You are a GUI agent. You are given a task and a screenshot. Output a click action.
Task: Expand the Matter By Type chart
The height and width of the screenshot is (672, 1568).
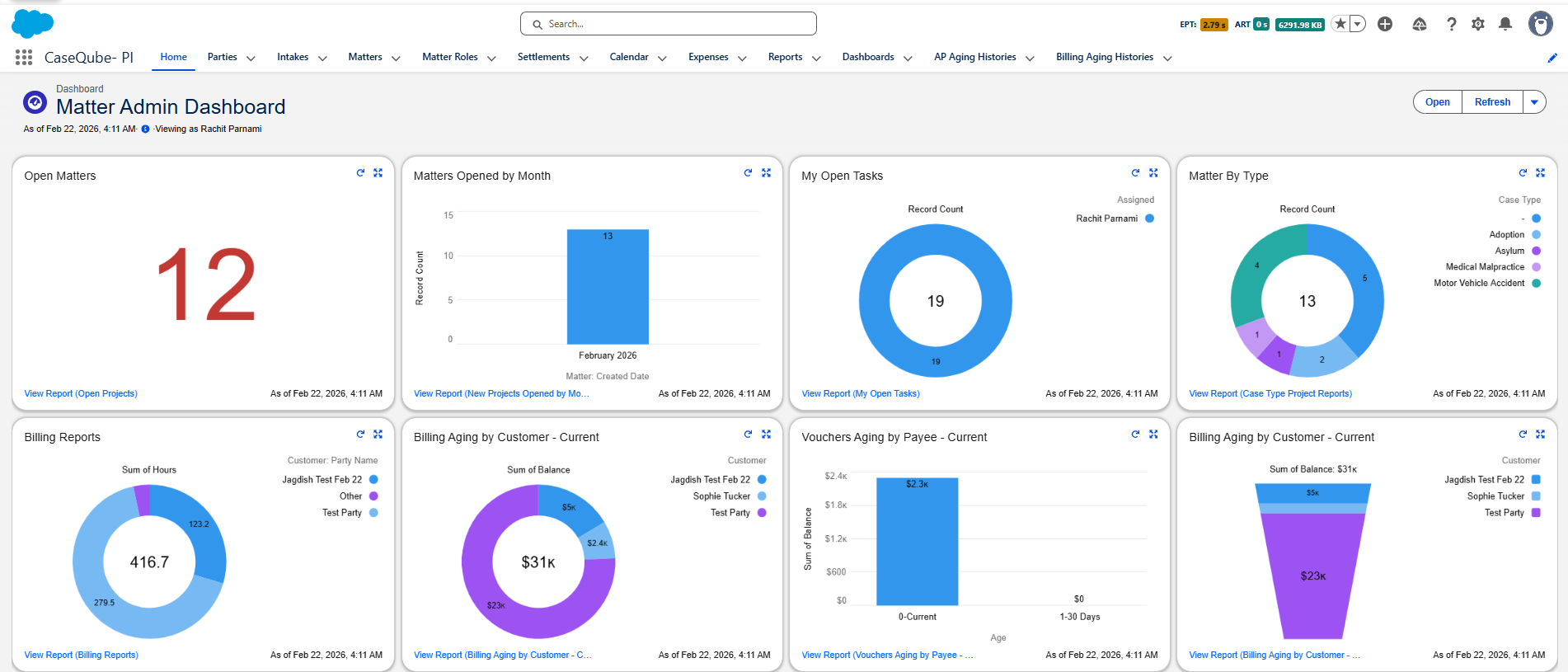[1540, 173]
